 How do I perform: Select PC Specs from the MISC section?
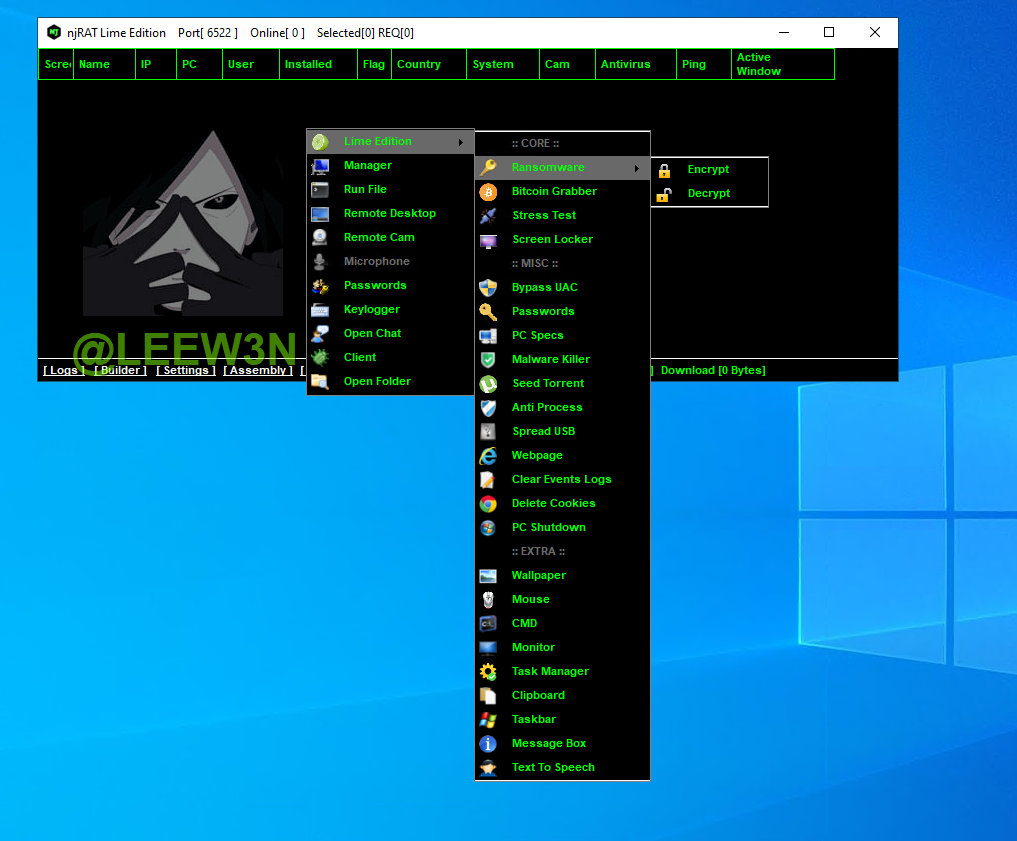pyautogui.click(x=537, y=336)
